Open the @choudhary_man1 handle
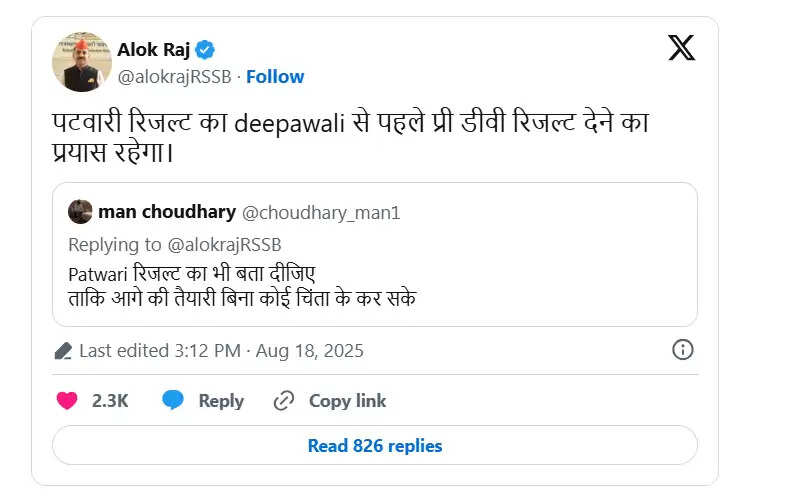 coord(321,213)
